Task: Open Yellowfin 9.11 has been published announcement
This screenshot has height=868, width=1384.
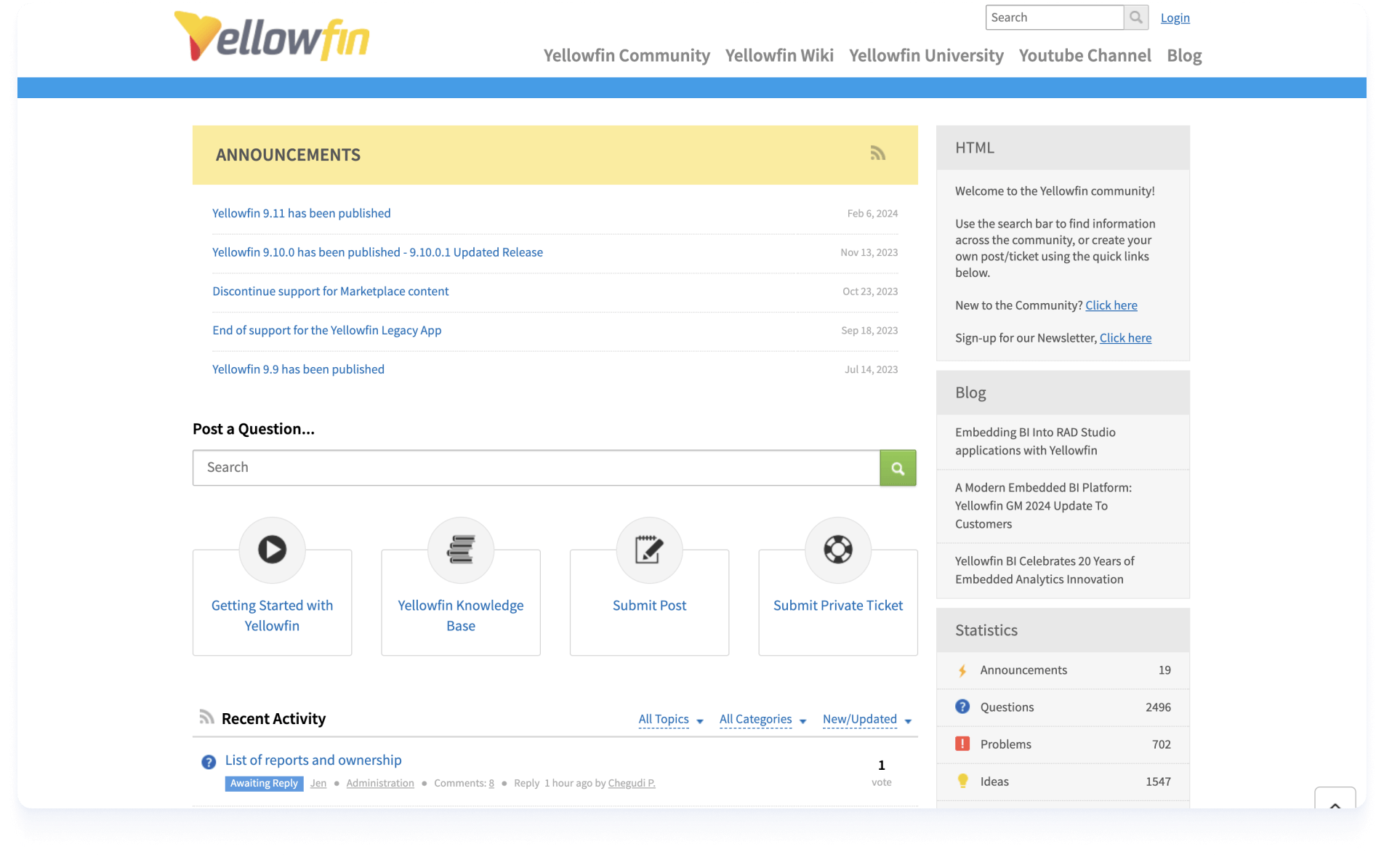Action: (301, 213)
